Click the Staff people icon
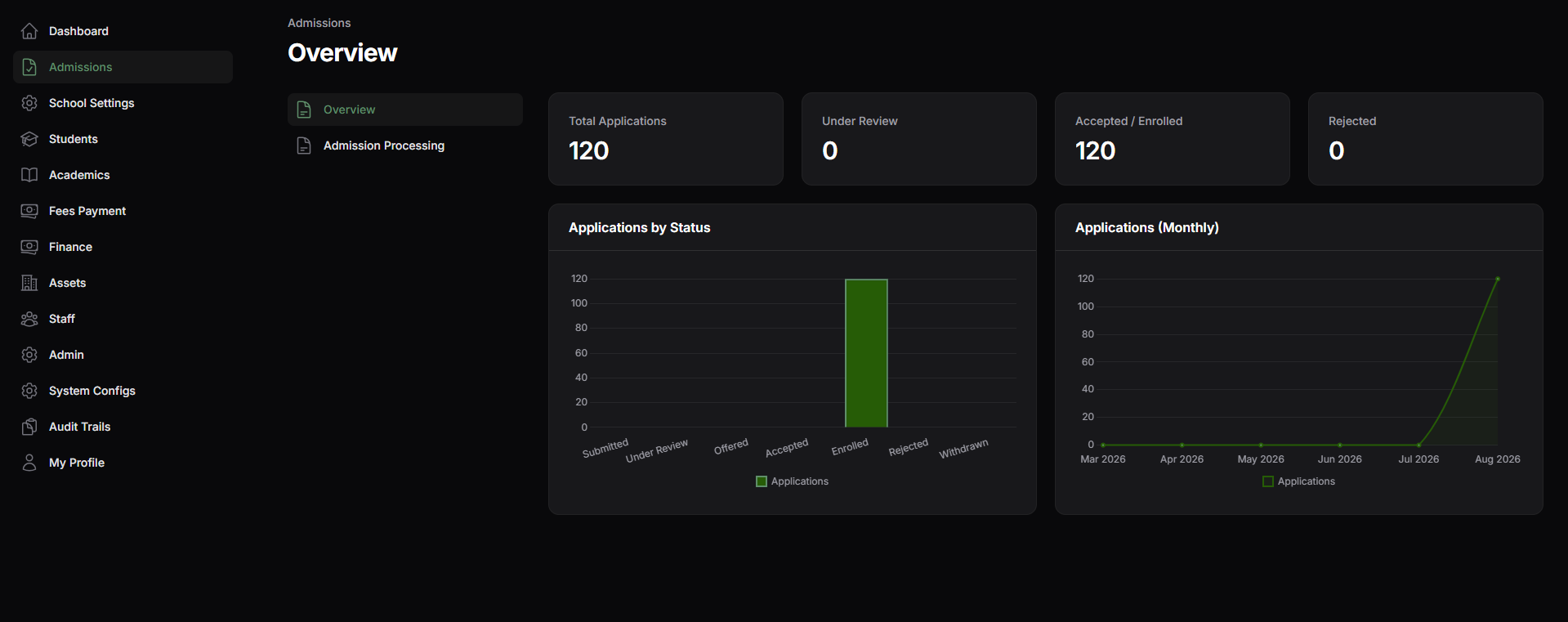 [x=29, y=319]
